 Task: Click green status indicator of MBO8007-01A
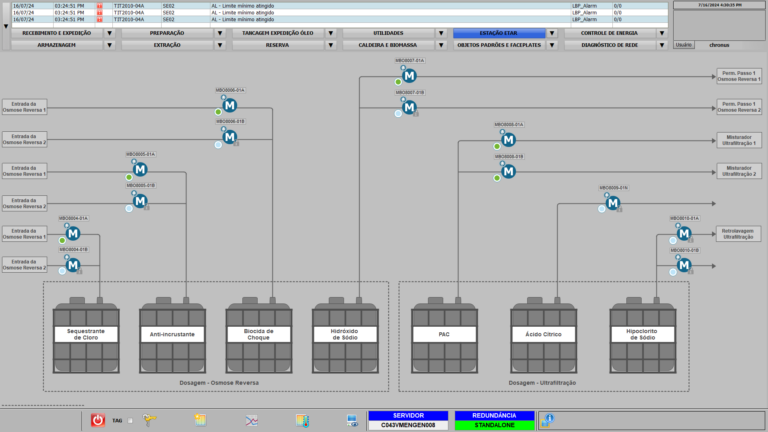point(398,82)
